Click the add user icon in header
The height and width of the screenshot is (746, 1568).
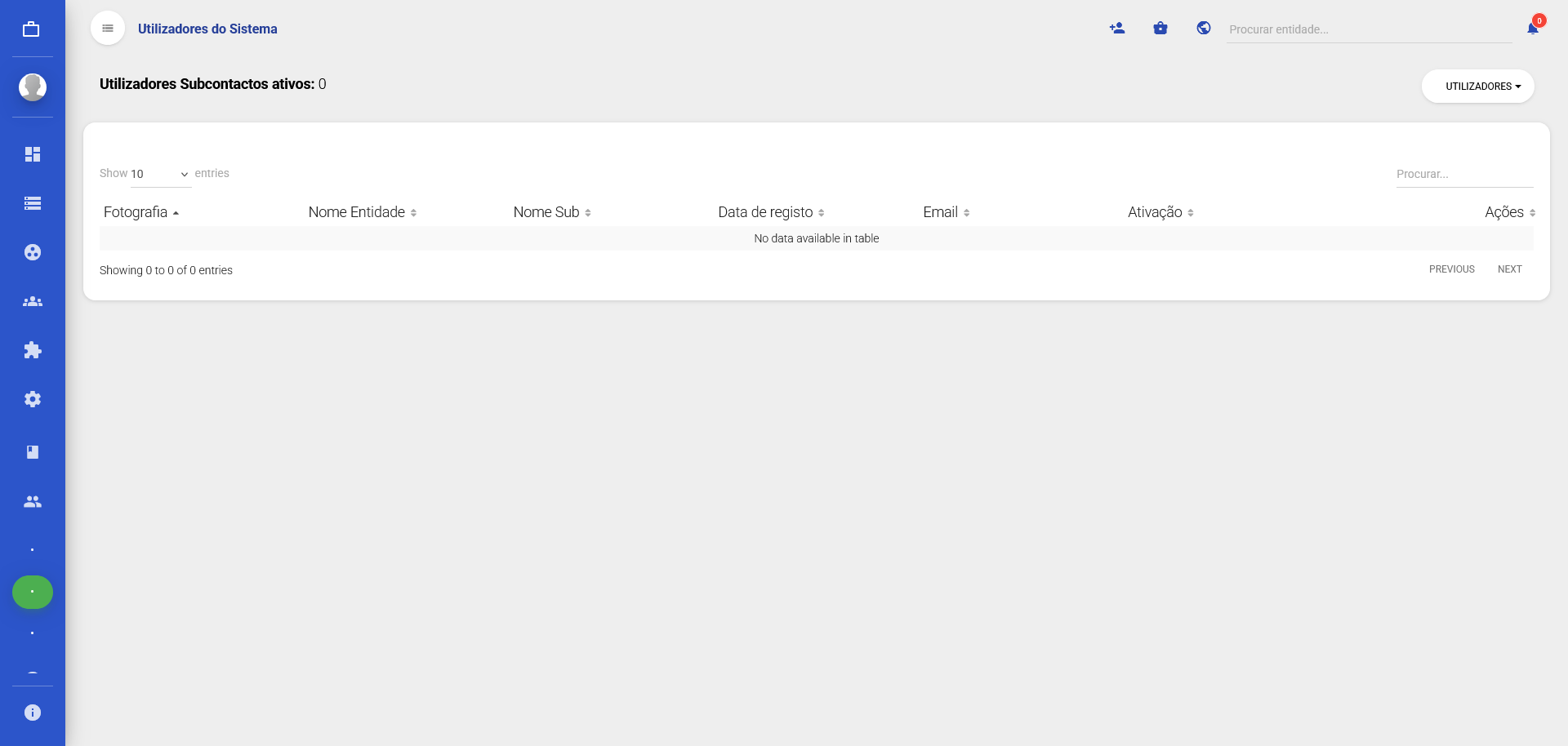tap(1117, 29)
